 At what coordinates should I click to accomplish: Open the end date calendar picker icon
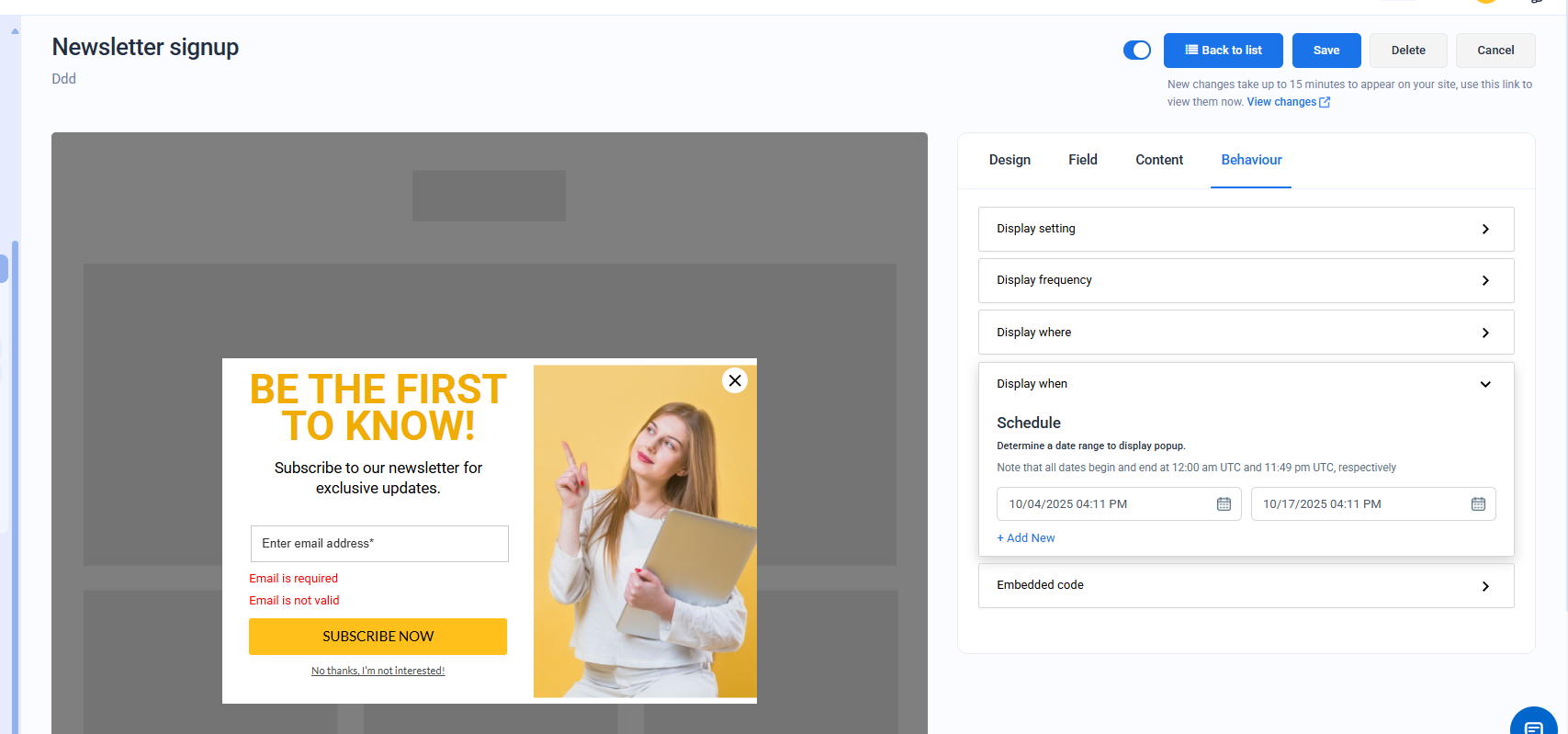click(1478, 504)
